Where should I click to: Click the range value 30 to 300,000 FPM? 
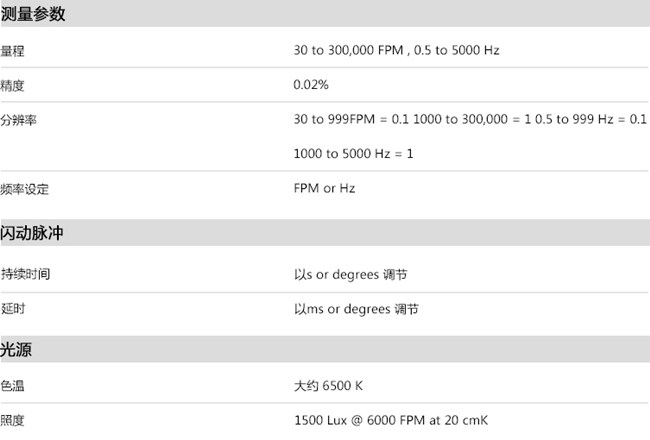pyautogui.click(x=348, y=50)
